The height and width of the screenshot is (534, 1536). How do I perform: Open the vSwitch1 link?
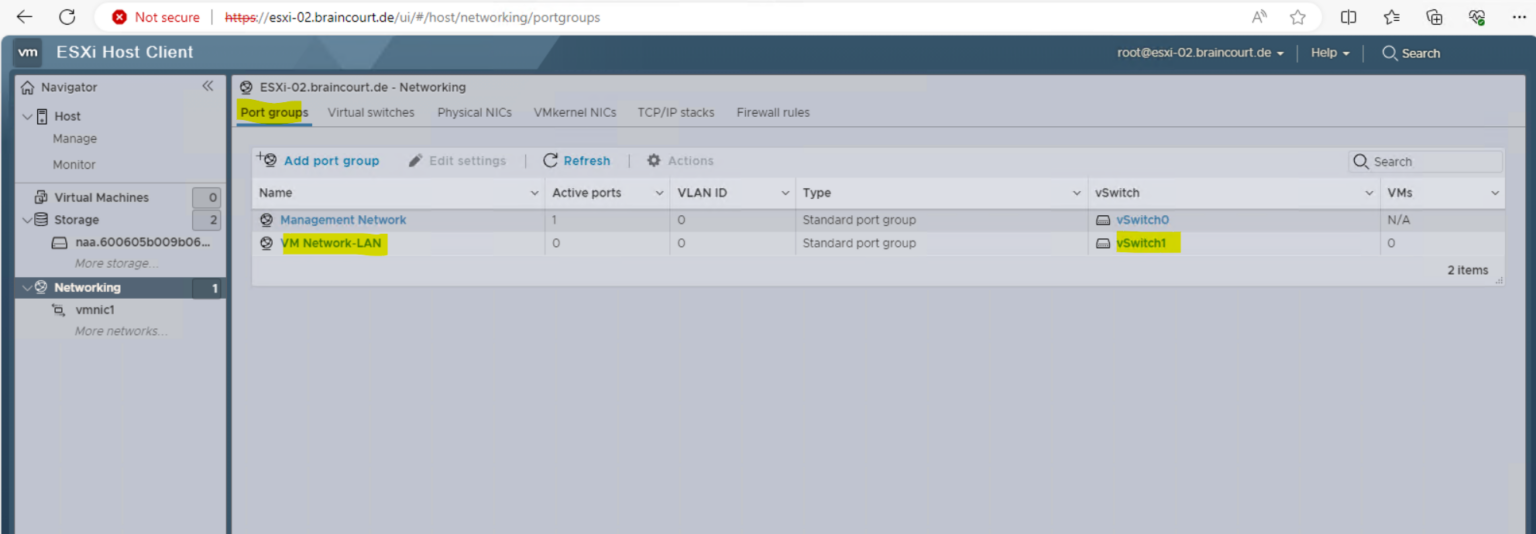point(1141,243)
